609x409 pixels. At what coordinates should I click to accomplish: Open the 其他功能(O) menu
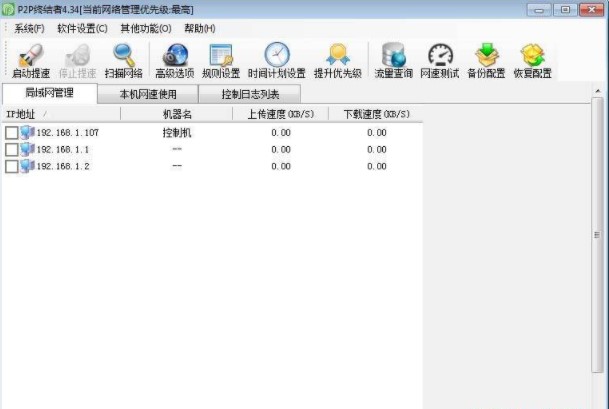click(146, 28)
